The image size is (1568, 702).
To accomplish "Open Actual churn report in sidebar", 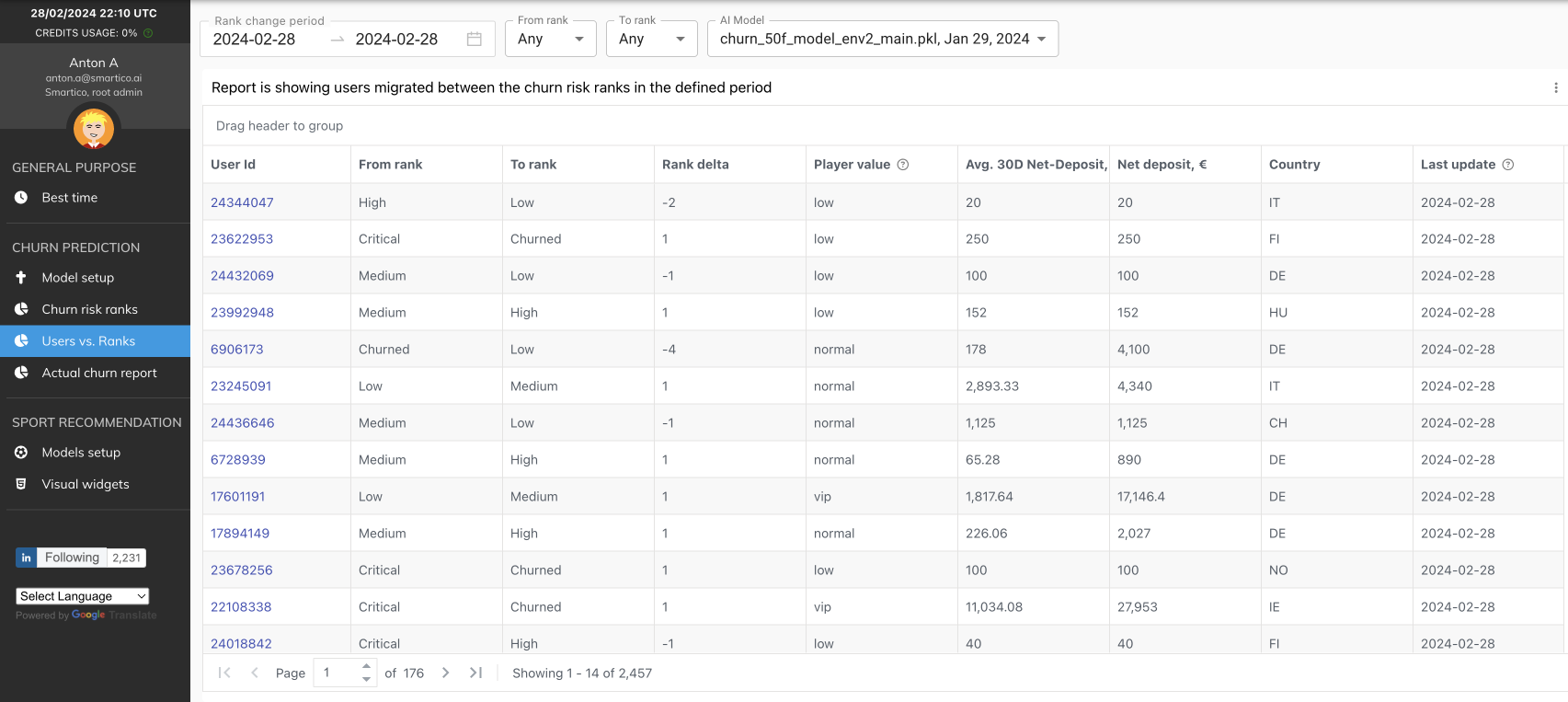I will tap(98, 373).
